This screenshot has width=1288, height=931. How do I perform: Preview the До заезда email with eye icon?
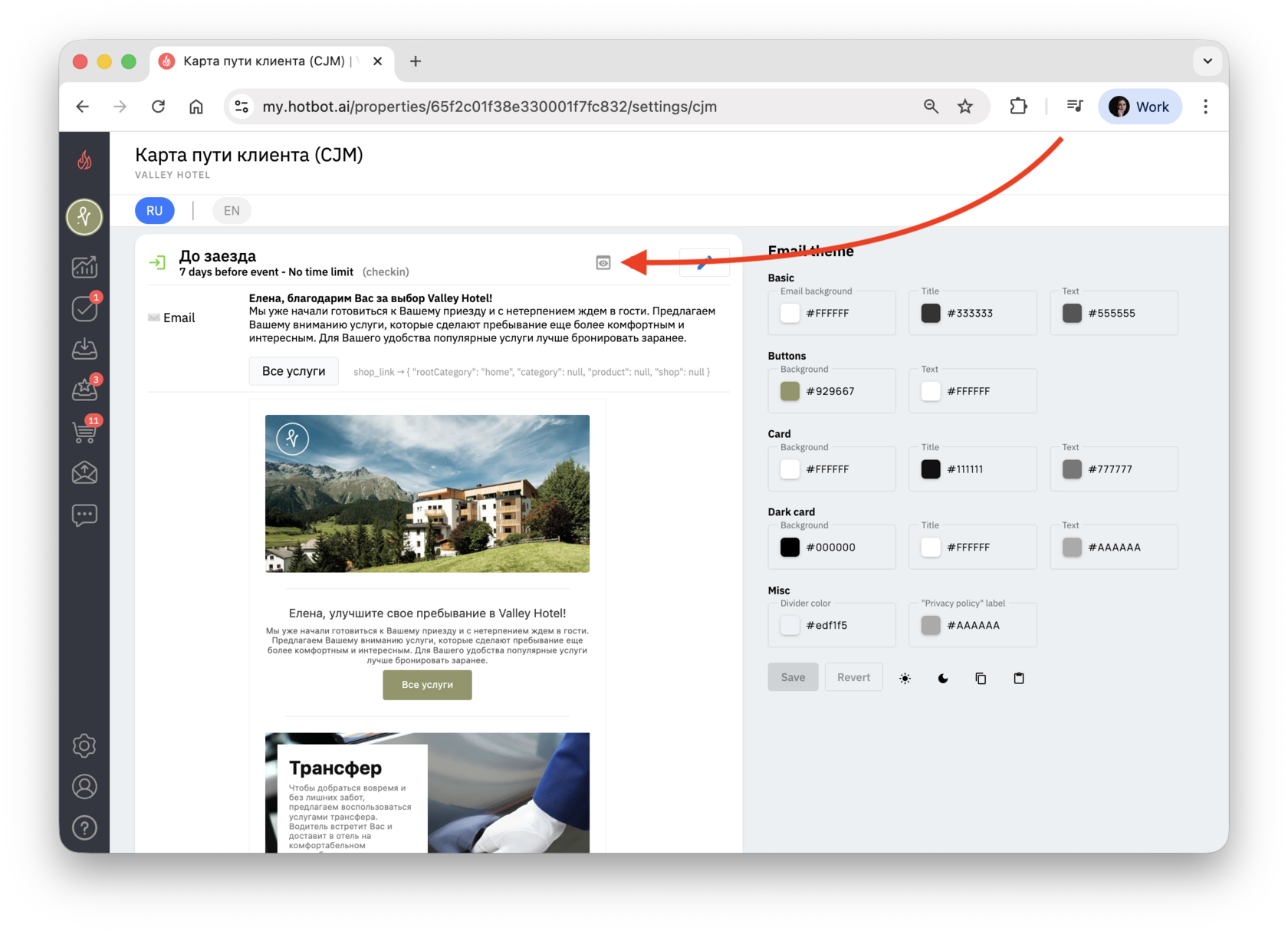603,263
